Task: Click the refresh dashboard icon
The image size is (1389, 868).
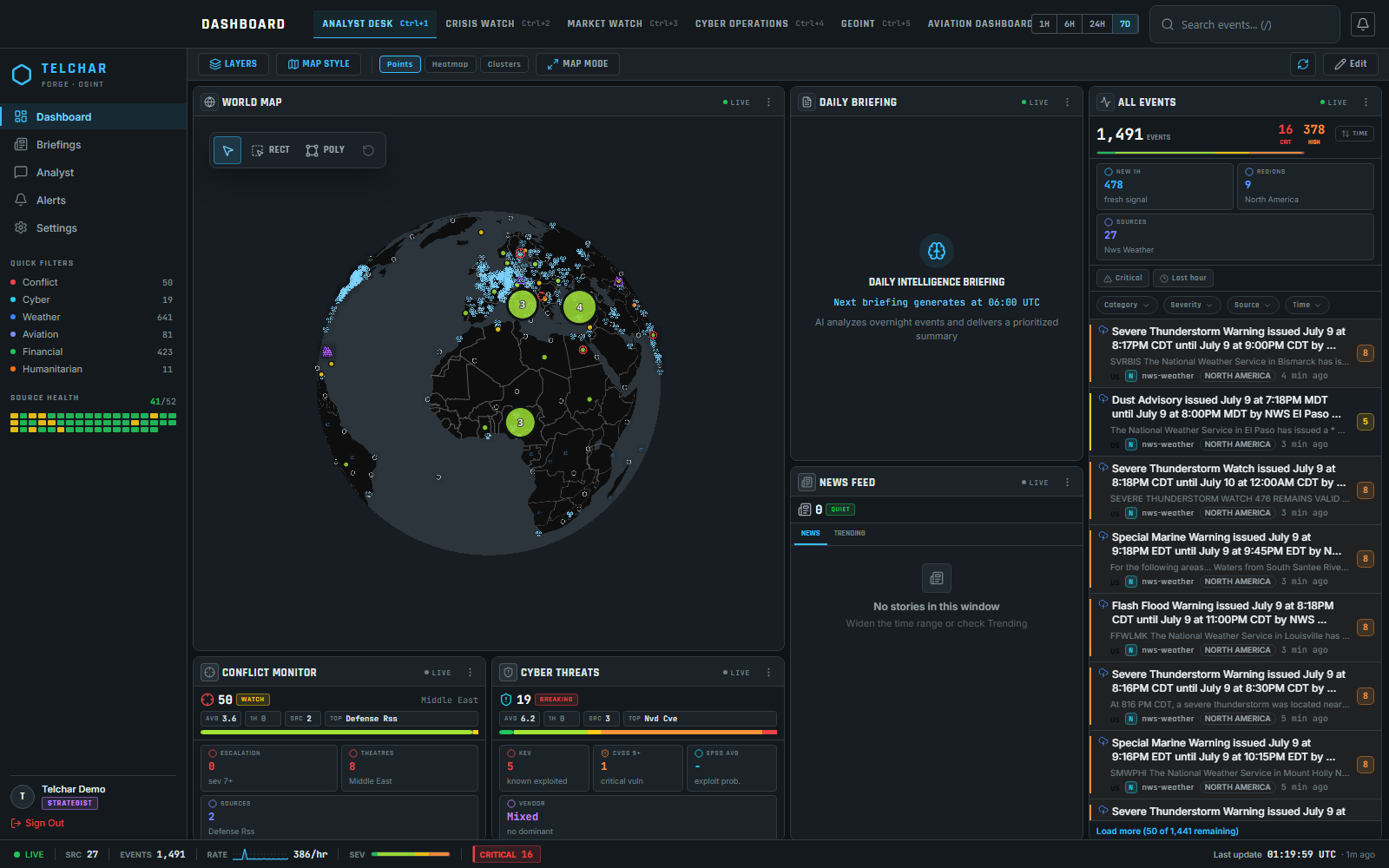Action: (x=1303, y=63)
